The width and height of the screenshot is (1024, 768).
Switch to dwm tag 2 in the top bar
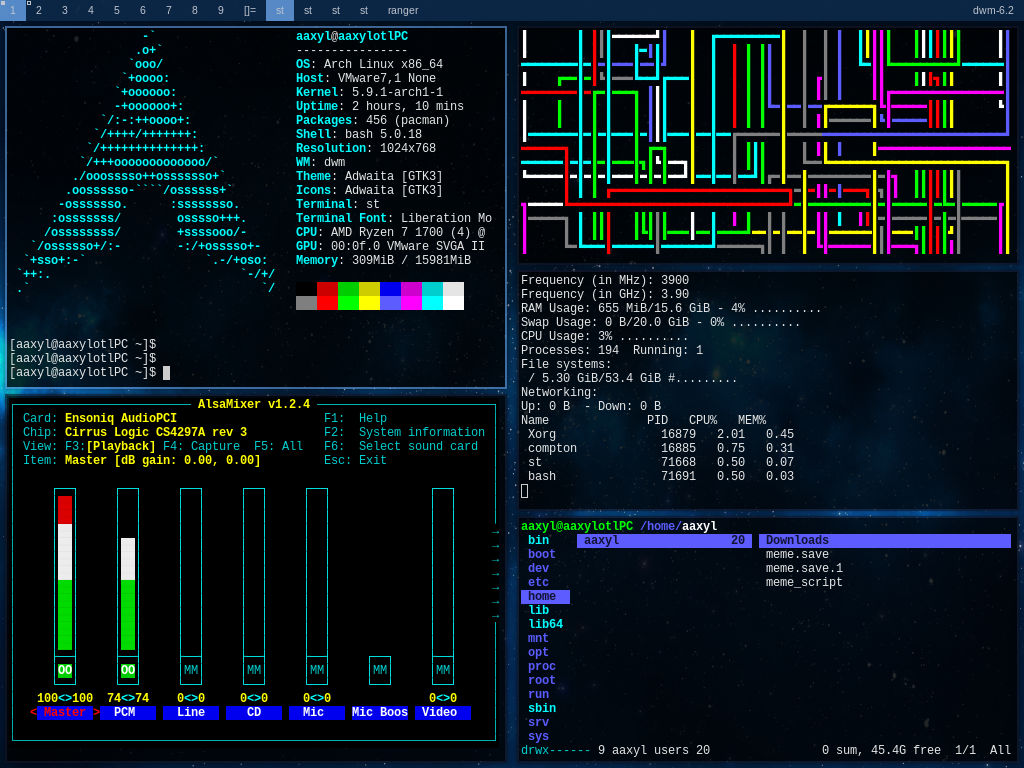37,10
